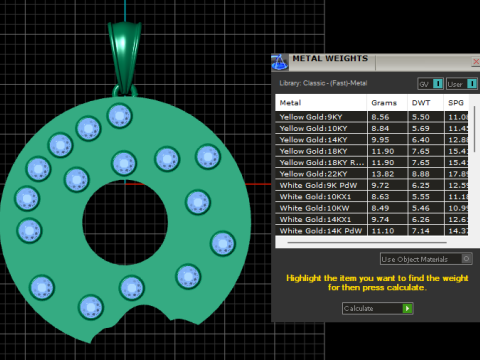Select the White Gold:10KX1 row
This screenshot has width=480, height=360.
tap(372, 197)
